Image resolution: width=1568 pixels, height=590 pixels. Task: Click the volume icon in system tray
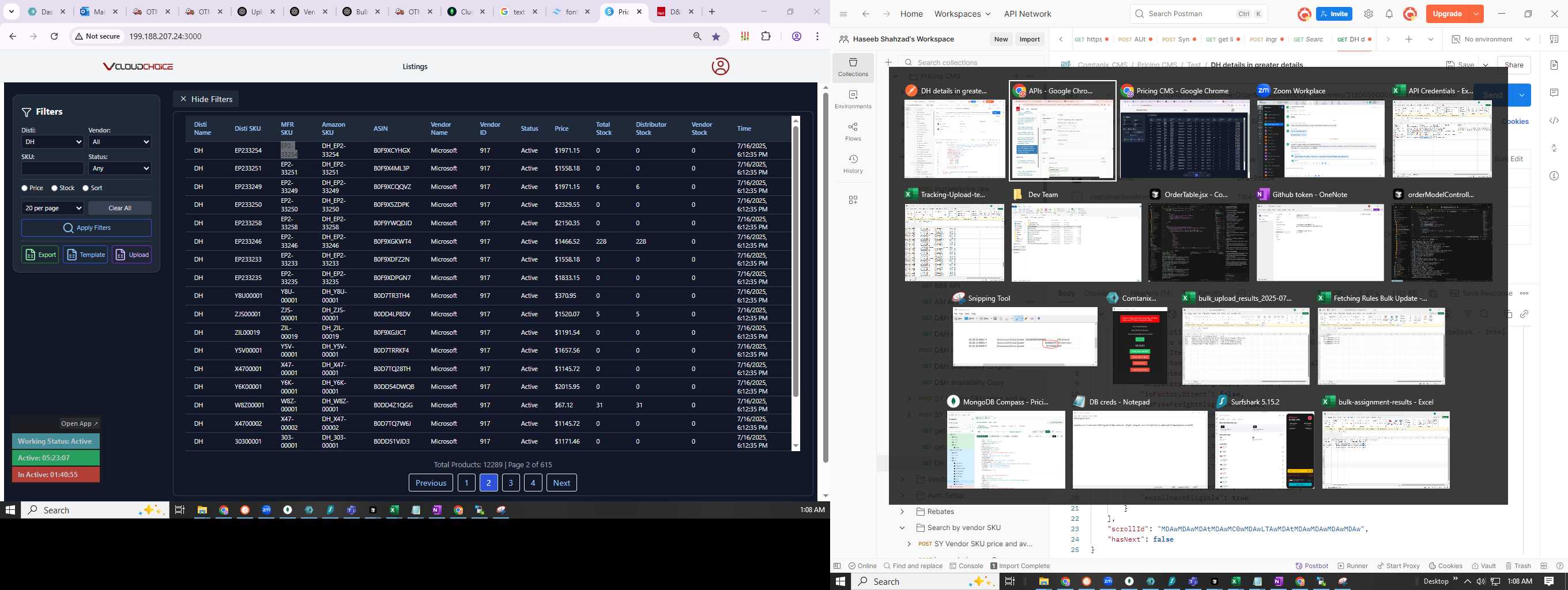(x=1481, y=581)
